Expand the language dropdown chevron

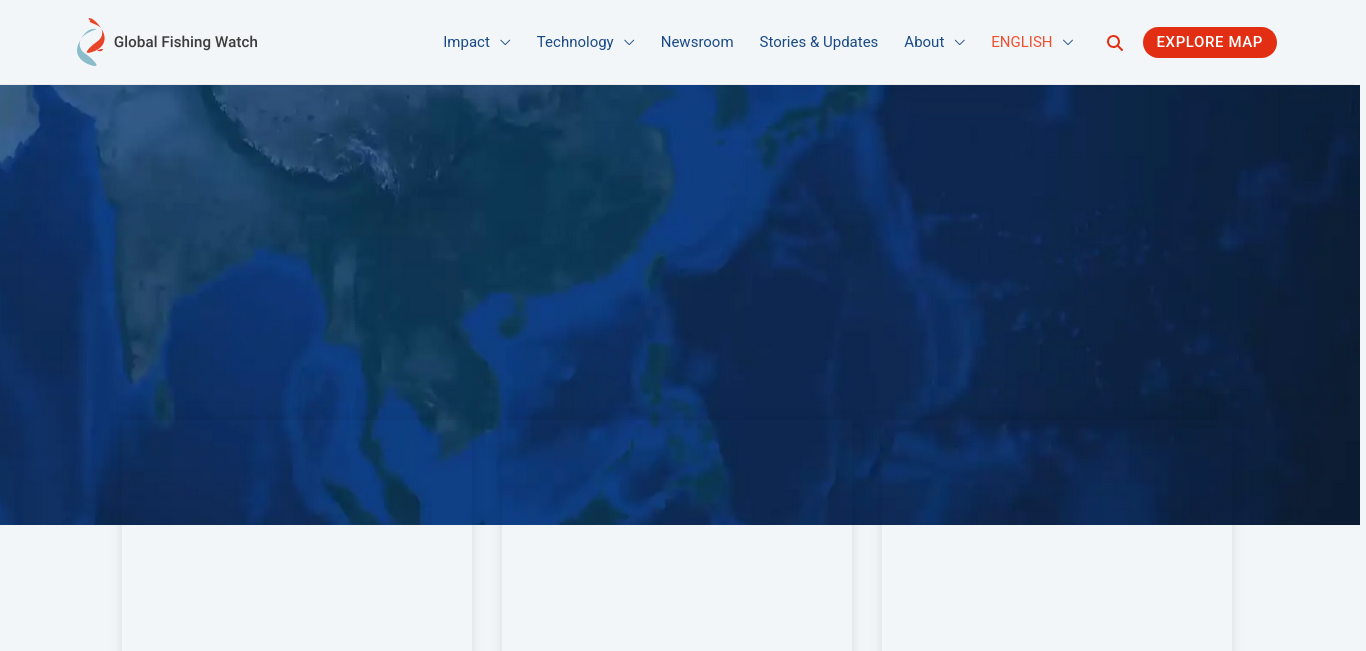[1068, 42]
